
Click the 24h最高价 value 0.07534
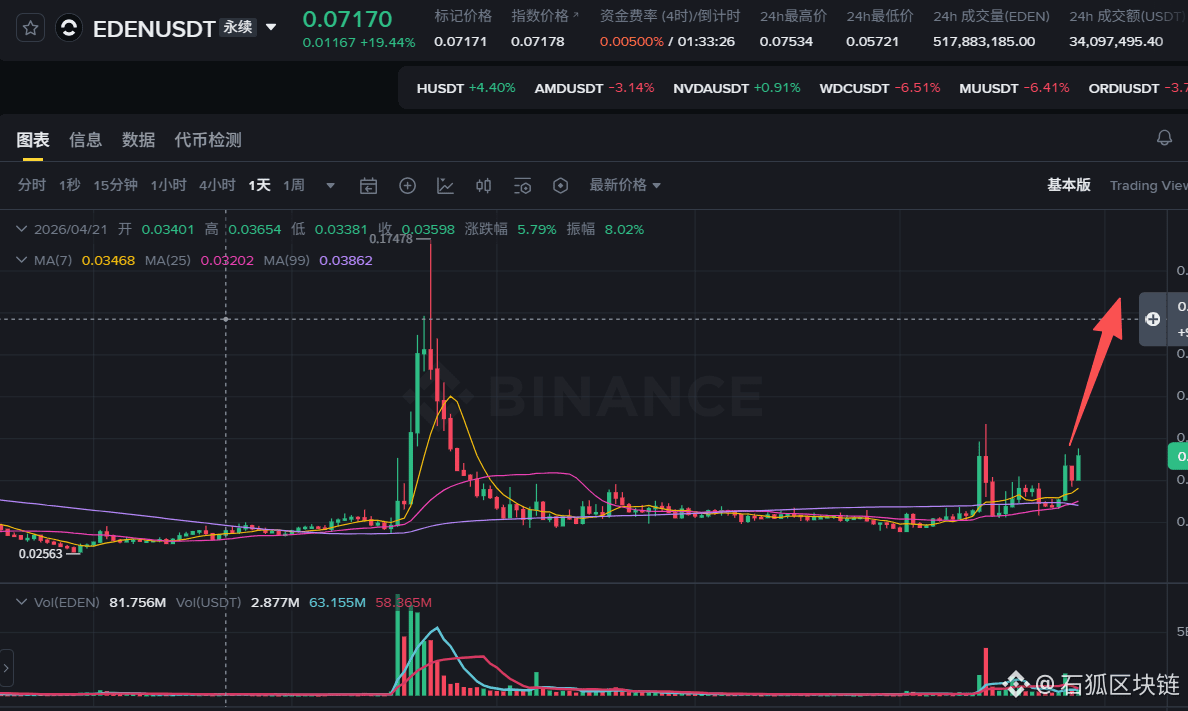coord(786,42)
